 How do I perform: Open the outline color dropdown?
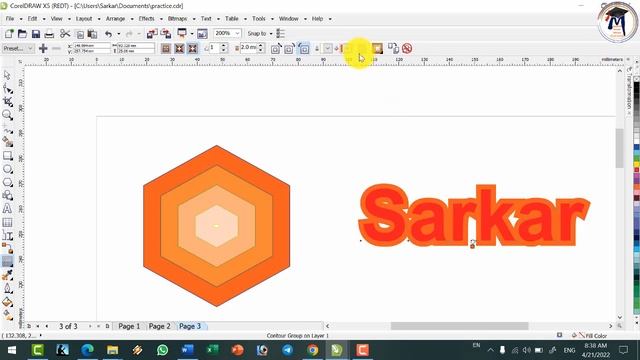[x=328, y=49]
